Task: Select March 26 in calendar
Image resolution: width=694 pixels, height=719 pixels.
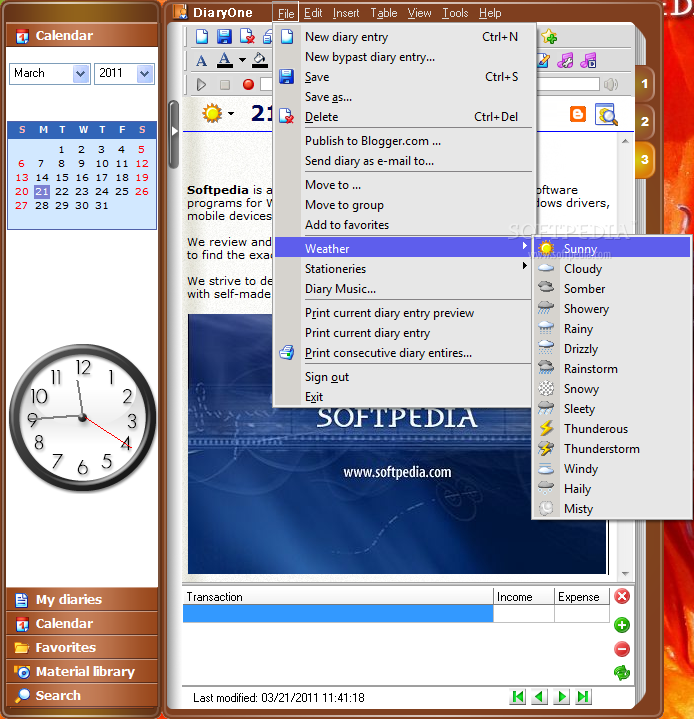Action: pyautogui.click(x=142, y=191)
